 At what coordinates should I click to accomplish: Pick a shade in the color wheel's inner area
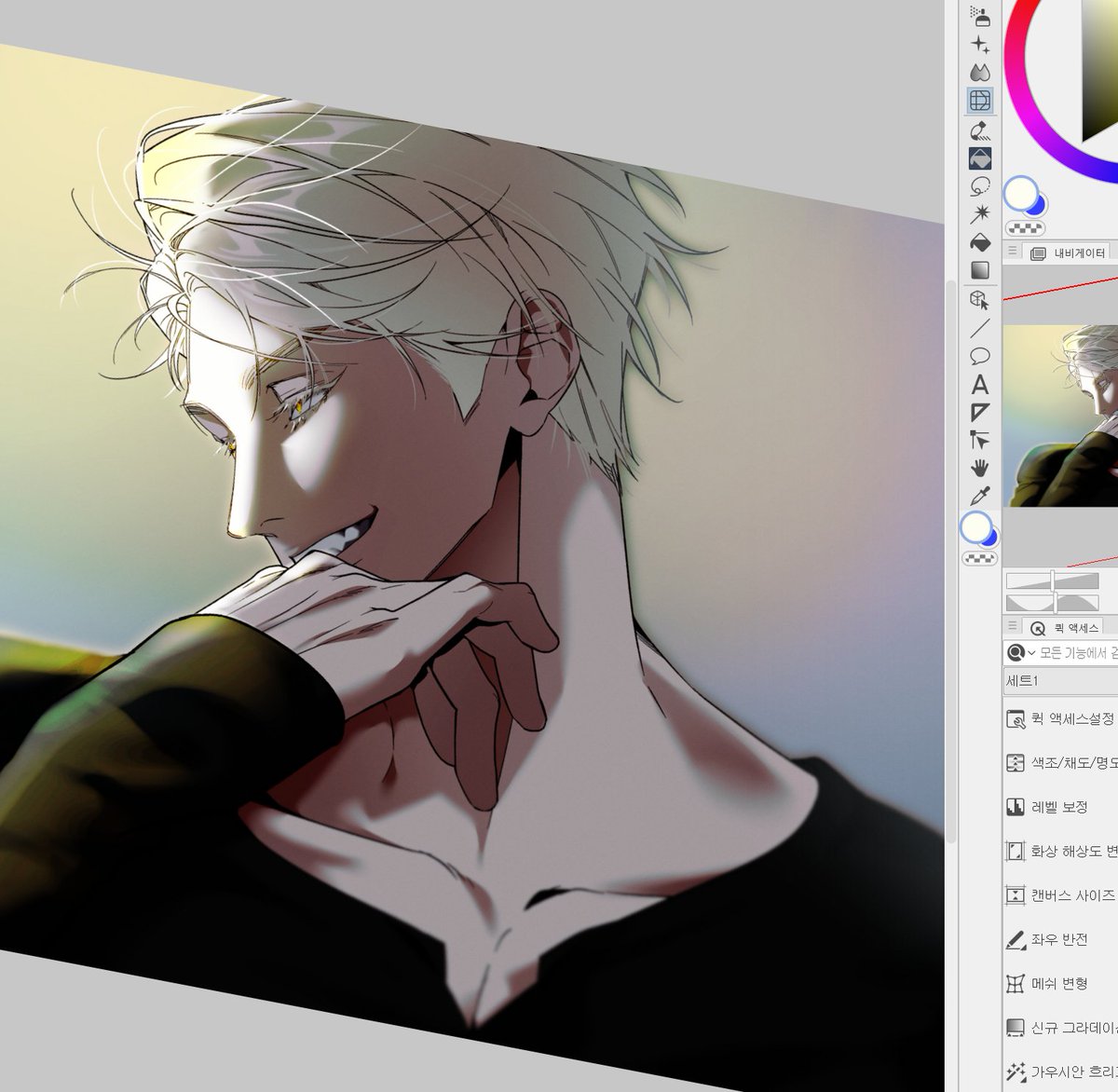click(x=1099, y=70)
